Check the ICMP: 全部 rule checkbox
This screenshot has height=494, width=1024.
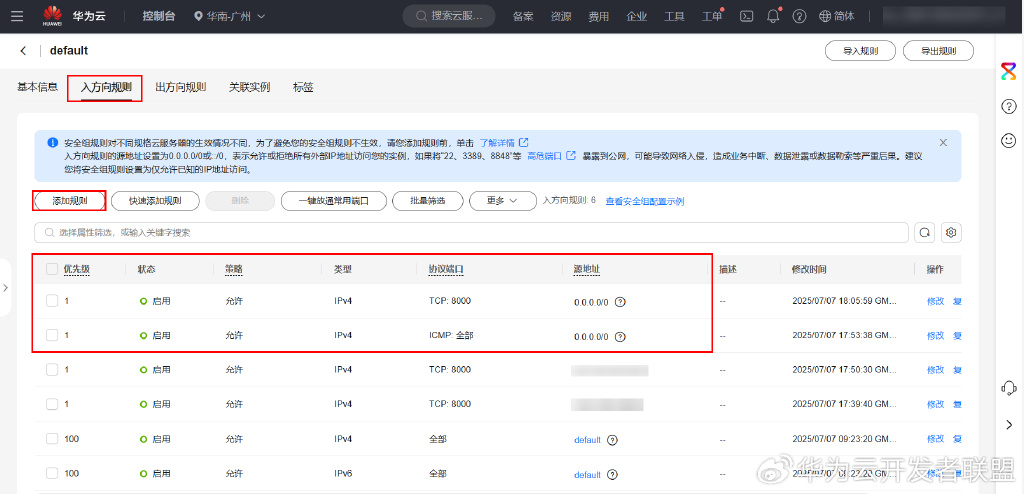tap(52, 335)
